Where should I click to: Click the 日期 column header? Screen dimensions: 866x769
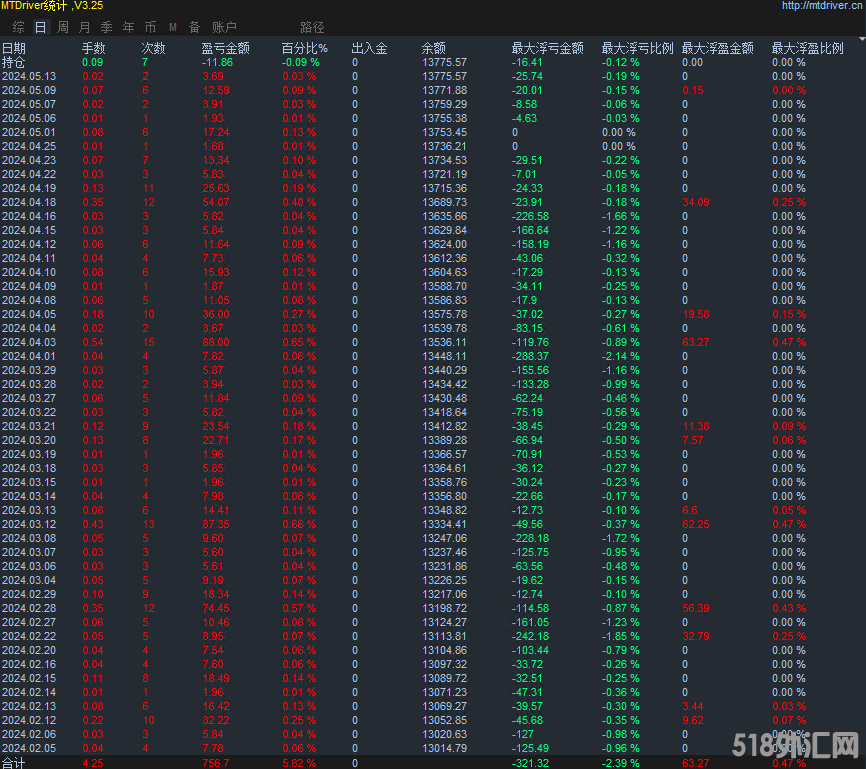[x=14, y=48]
